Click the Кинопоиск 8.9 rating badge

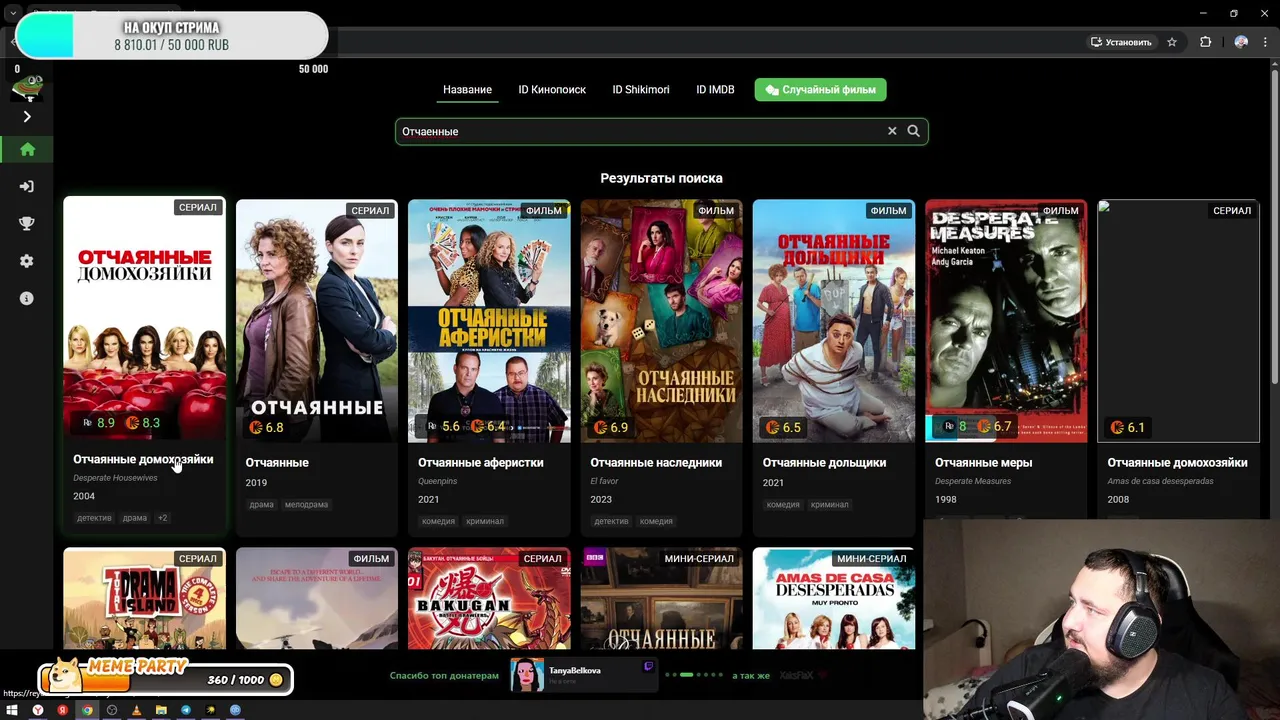pos(99,423)
